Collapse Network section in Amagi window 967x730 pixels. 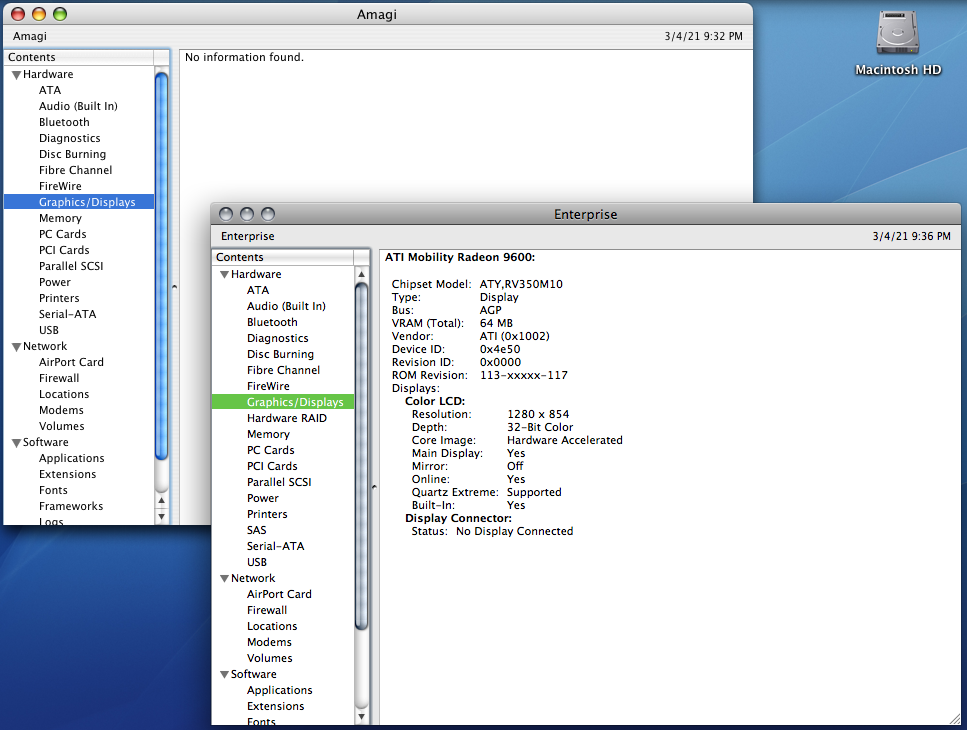[17, 347]
